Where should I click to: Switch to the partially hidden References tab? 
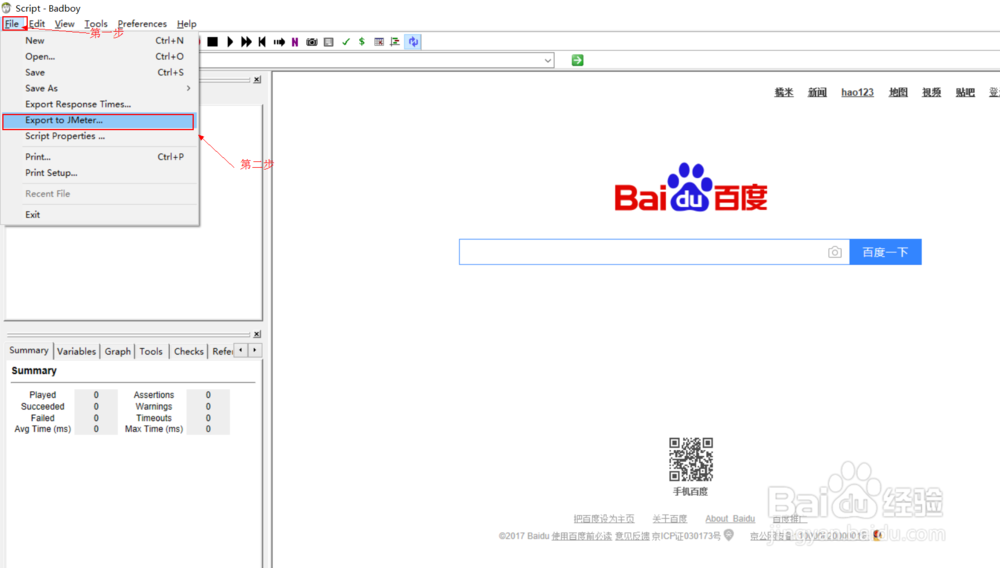coord(222,351)
